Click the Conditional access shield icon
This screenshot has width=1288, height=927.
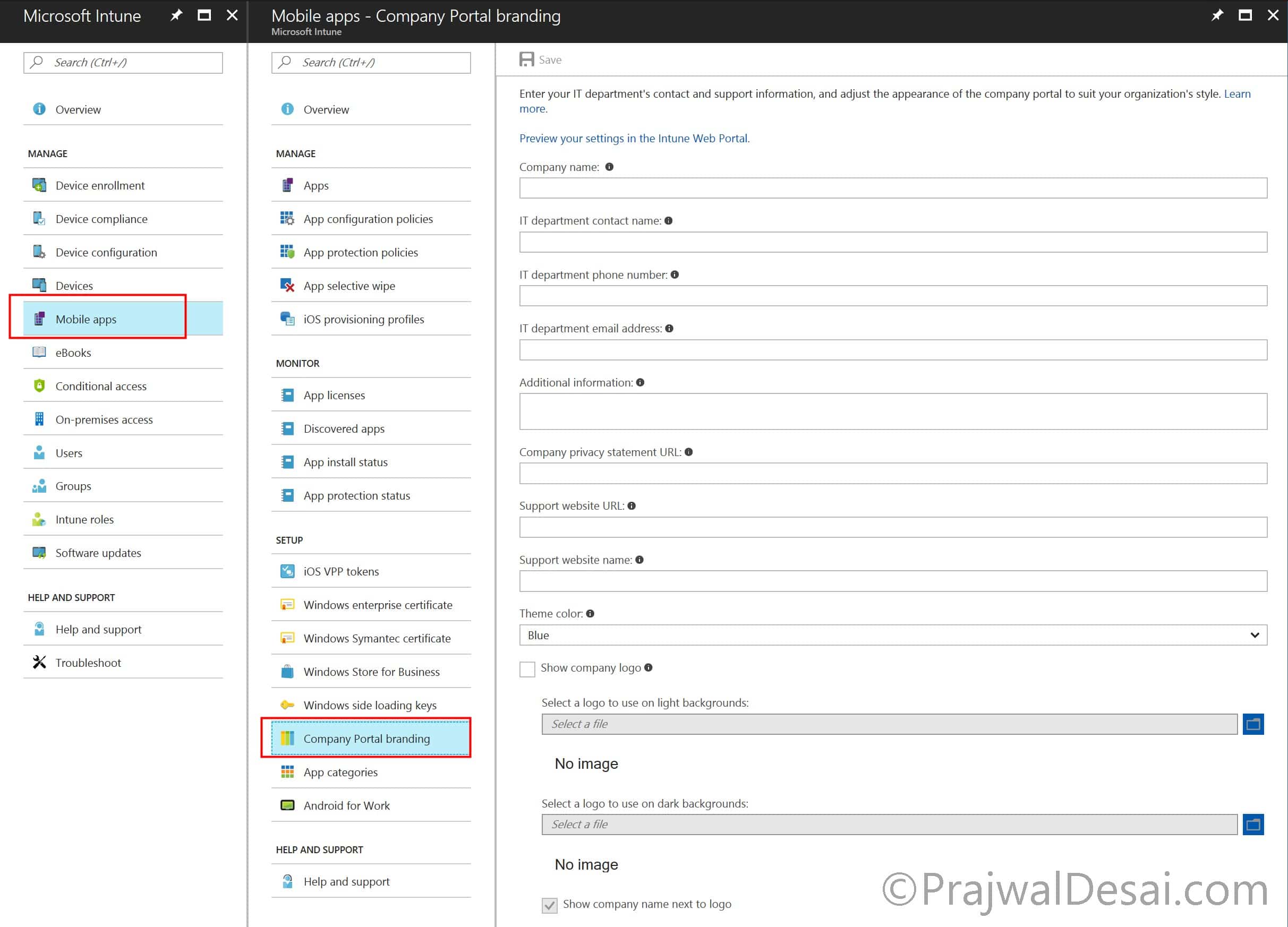point(39,386)
